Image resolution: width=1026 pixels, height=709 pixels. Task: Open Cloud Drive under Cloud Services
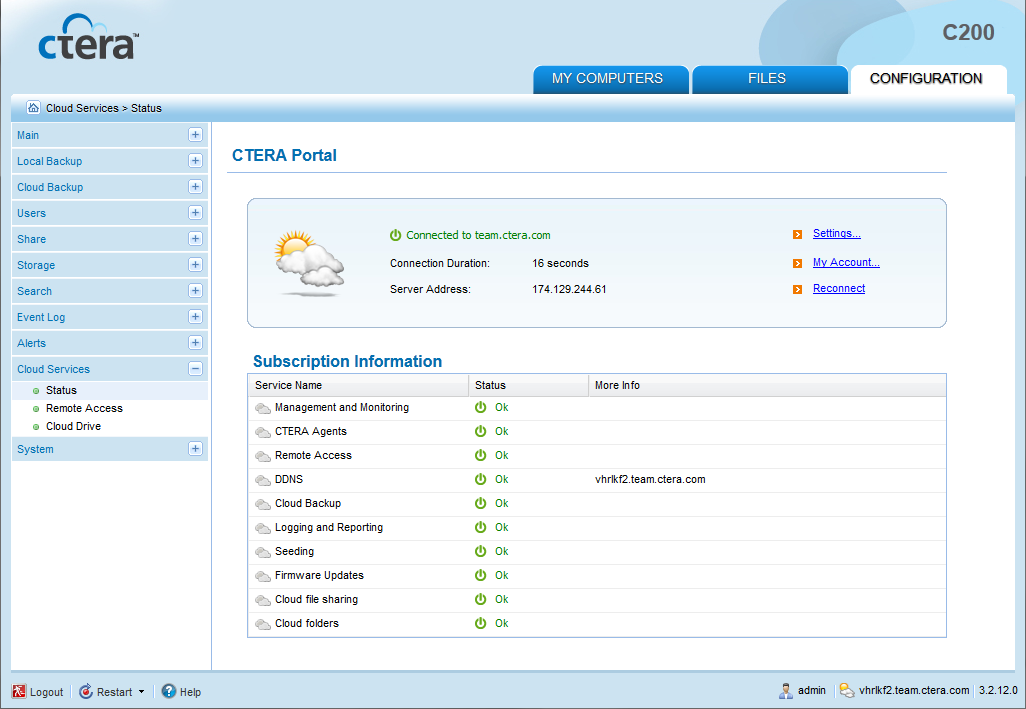[x=73, y=426]
